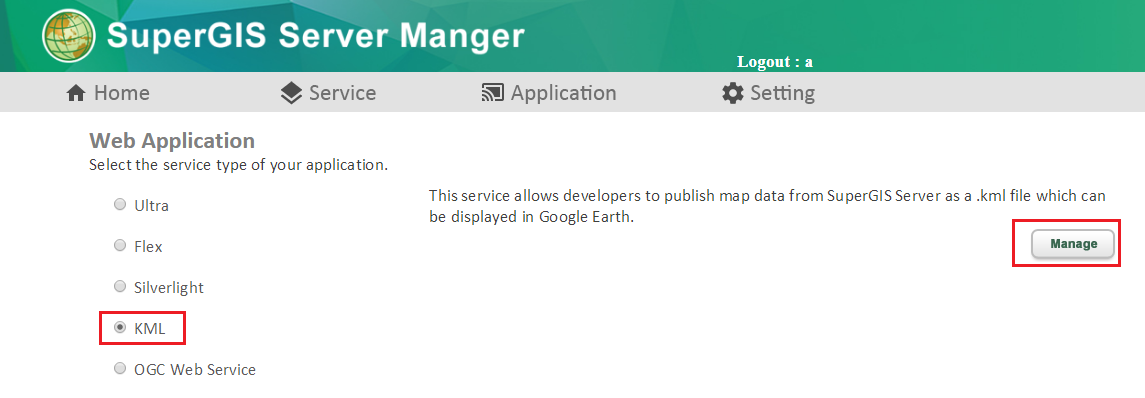Click the SuperGIS Server Manger title
1145x398 pixels.
(315, 36)
